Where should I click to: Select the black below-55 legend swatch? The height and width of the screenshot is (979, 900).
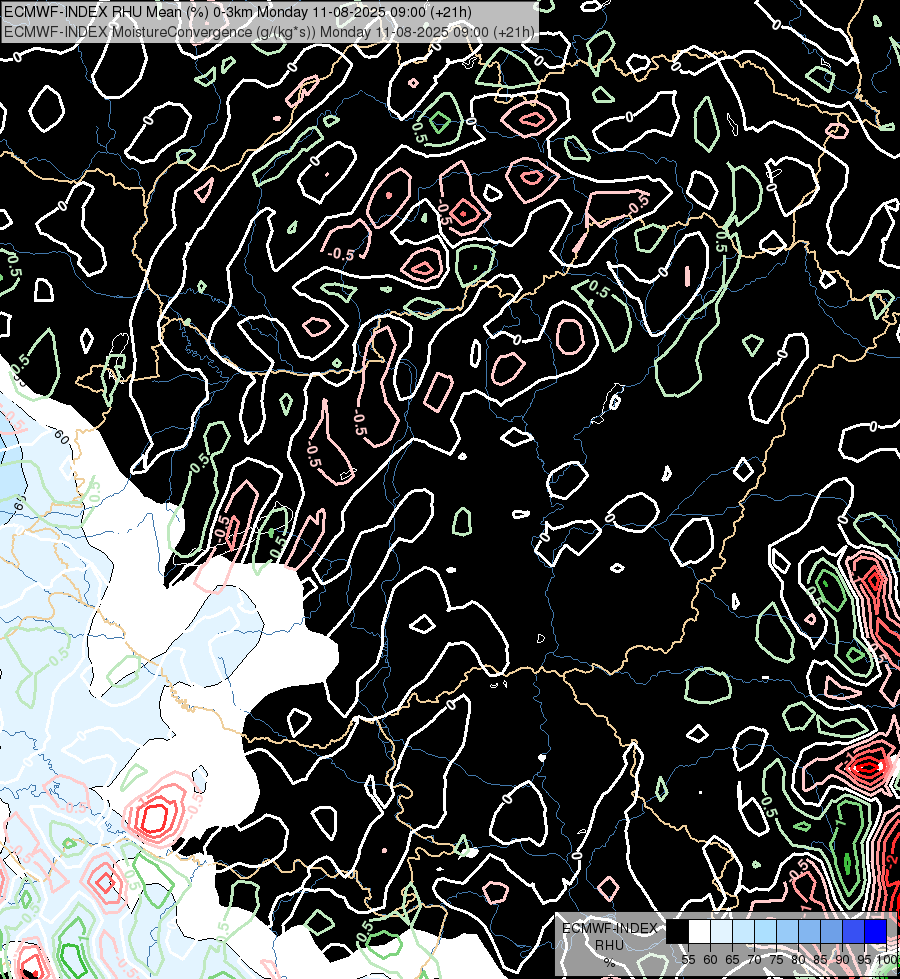pyautogui.click(x=677, y=931)
